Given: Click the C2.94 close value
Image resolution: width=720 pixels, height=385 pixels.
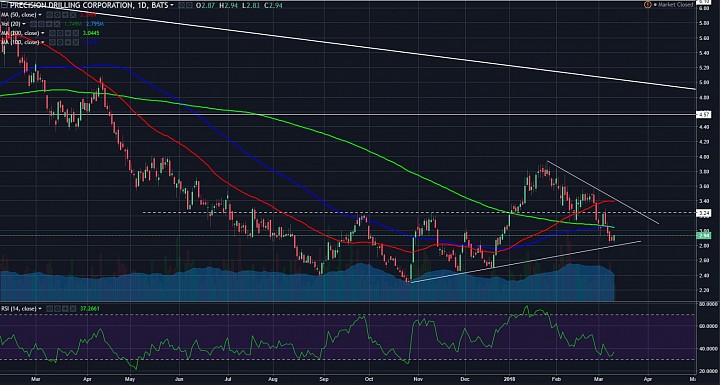Looking at the screenshot, I should tap(273, 6).
